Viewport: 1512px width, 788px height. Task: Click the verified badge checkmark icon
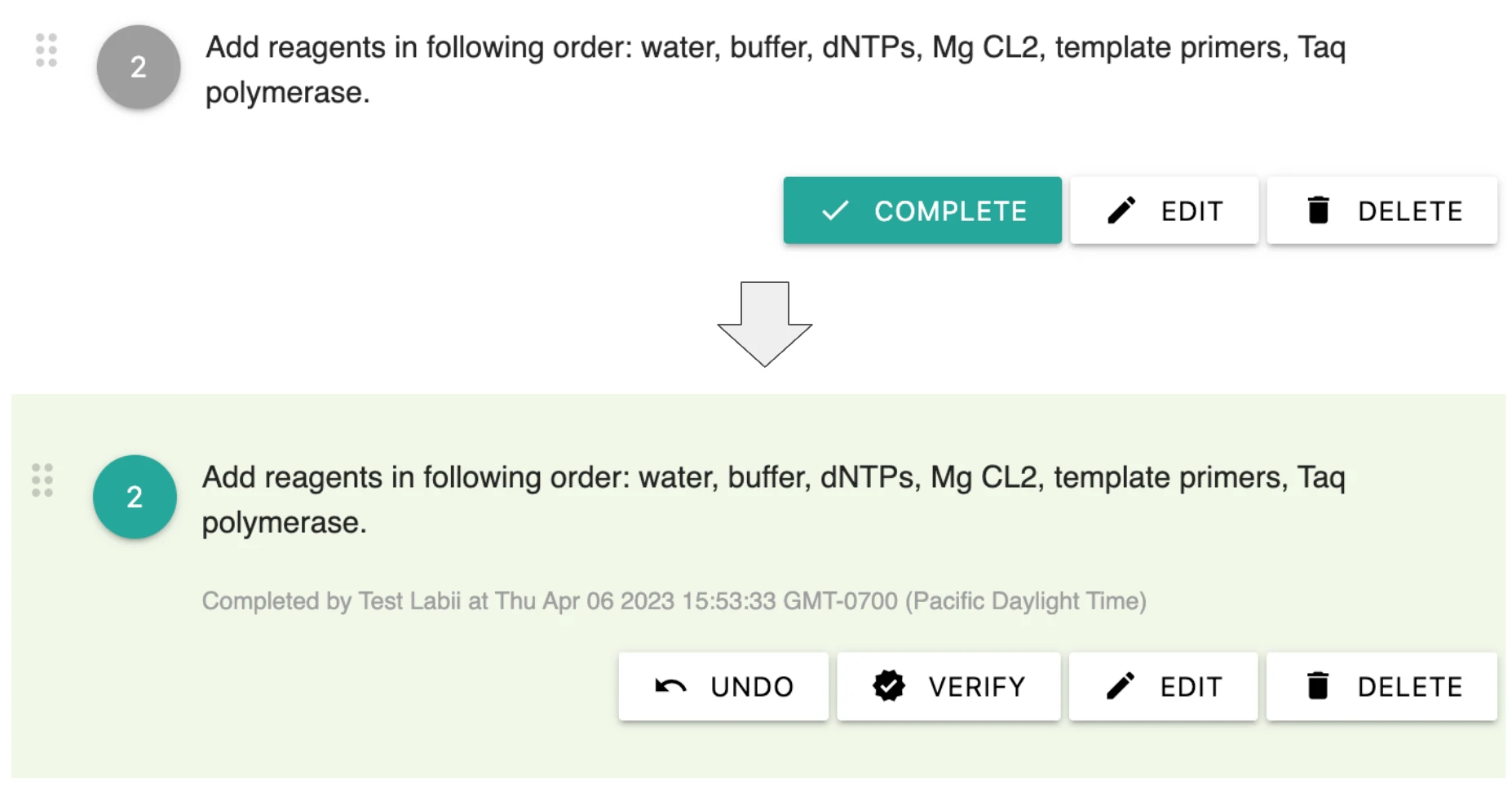point(888,686)
